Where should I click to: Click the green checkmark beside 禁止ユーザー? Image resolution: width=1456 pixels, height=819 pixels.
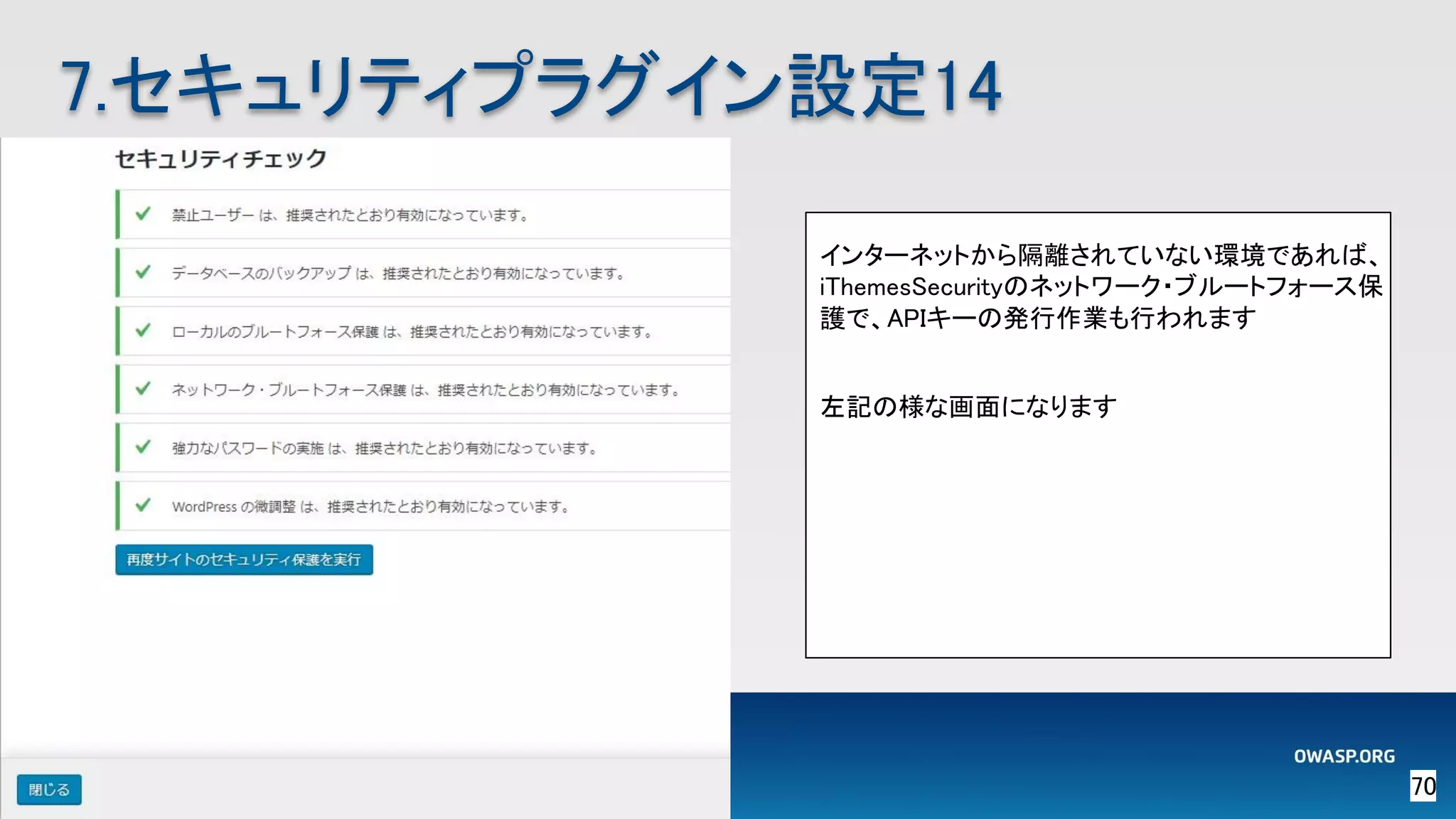pyautogui.click(x=143, y=214)
